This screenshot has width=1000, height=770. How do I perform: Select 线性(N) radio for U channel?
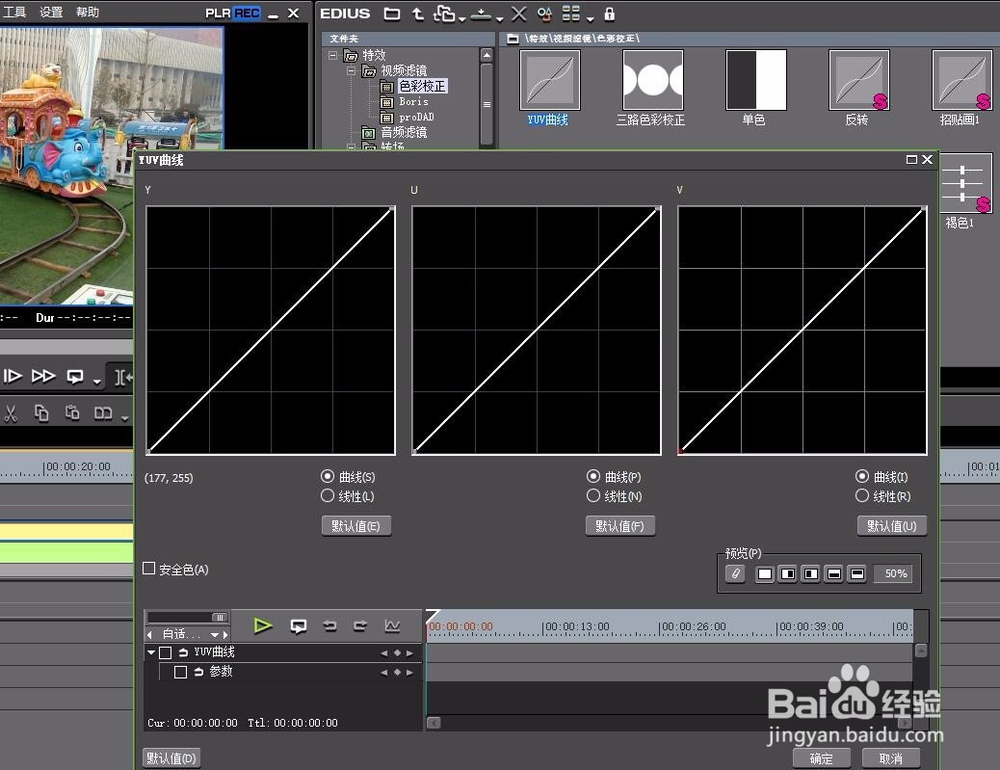(593, 495)
